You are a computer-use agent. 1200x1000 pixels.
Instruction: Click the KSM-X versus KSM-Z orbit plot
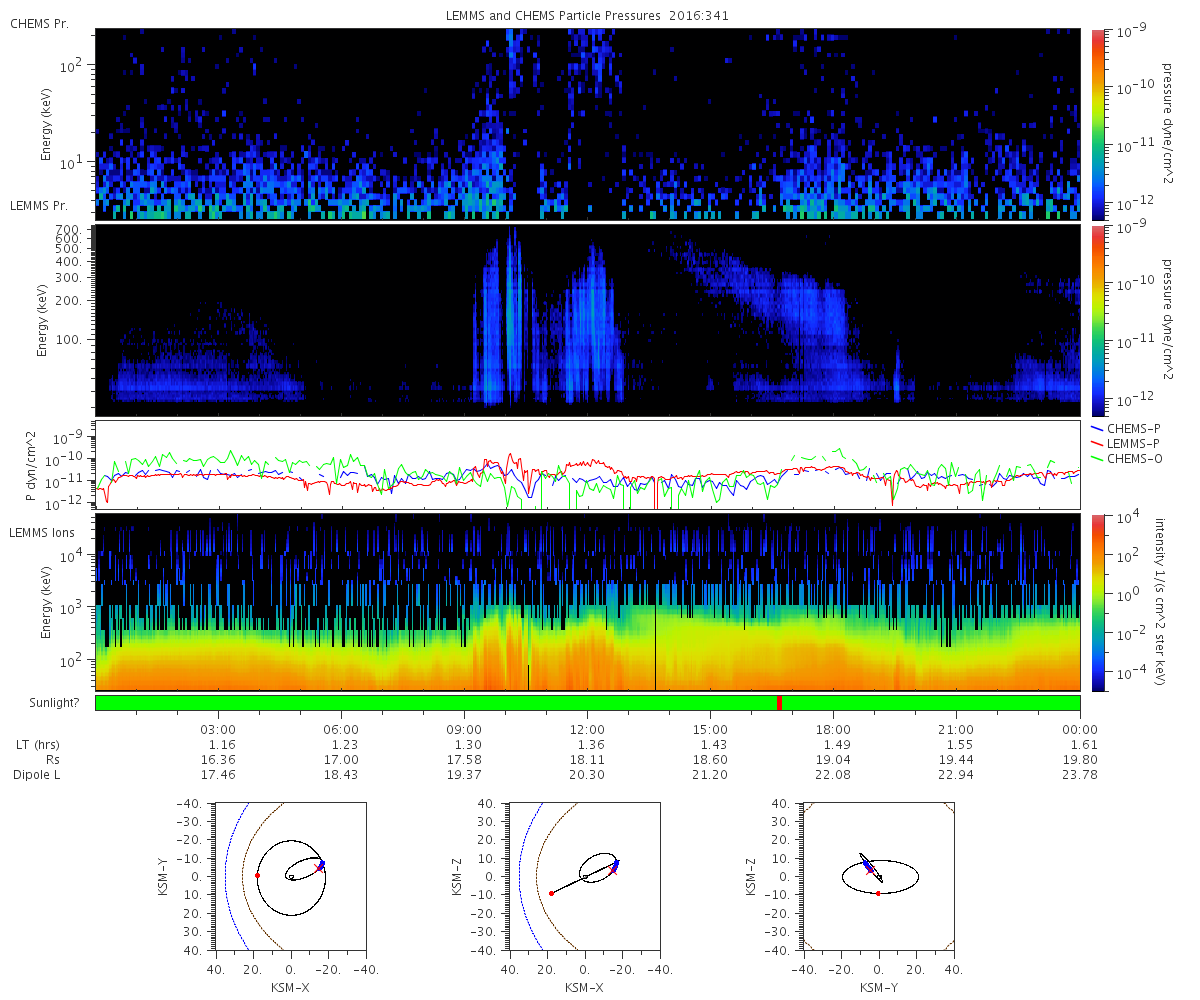[584, 875]
